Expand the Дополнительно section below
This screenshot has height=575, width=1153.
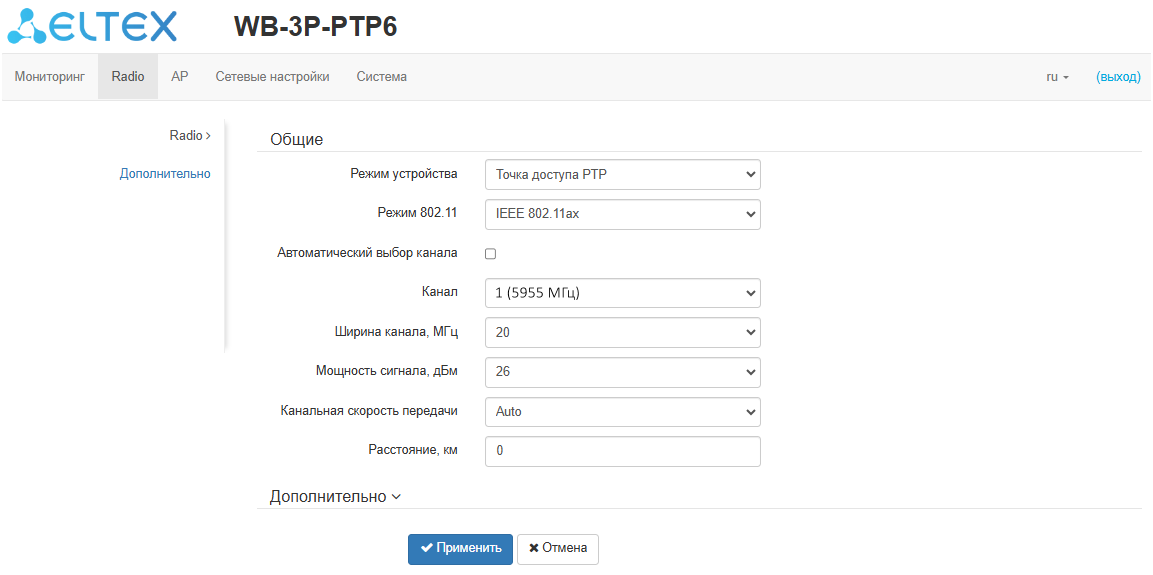tap(335, 497)
